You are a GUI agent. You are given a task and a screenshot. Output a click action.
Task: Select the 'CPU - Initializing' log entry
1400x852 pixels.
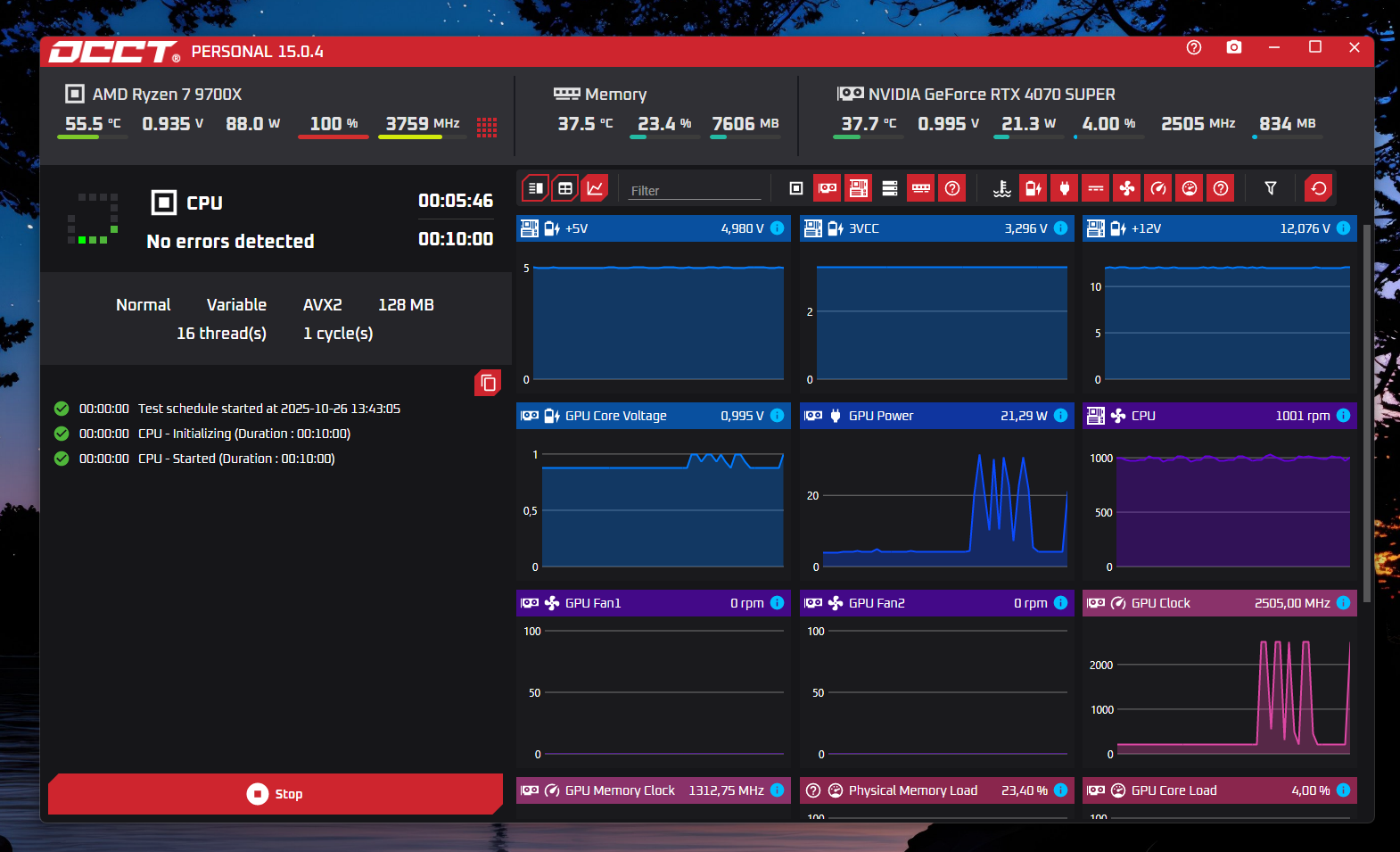[202, 434]
